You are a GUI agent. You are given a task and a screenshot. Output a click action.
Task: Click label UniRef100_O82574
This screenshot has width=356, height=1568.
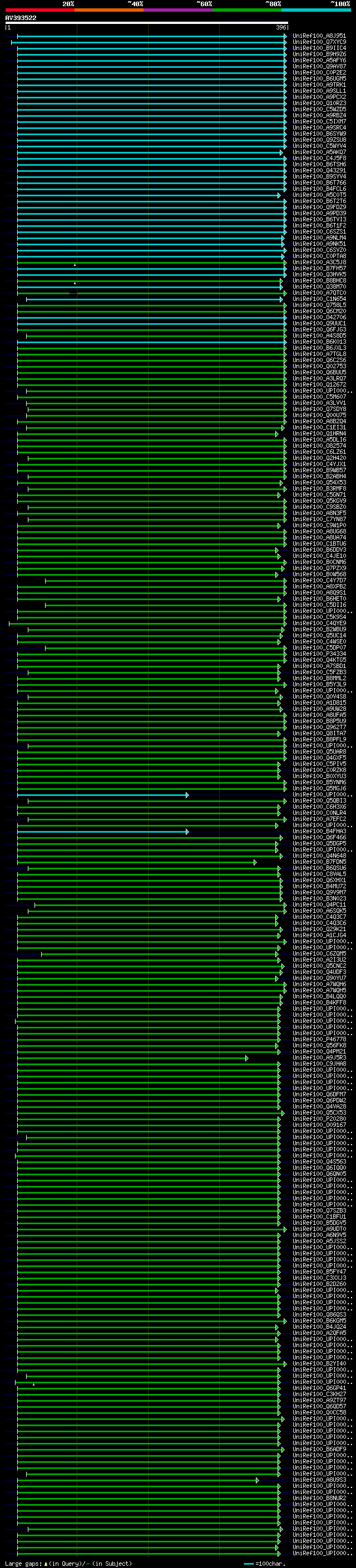319,446
